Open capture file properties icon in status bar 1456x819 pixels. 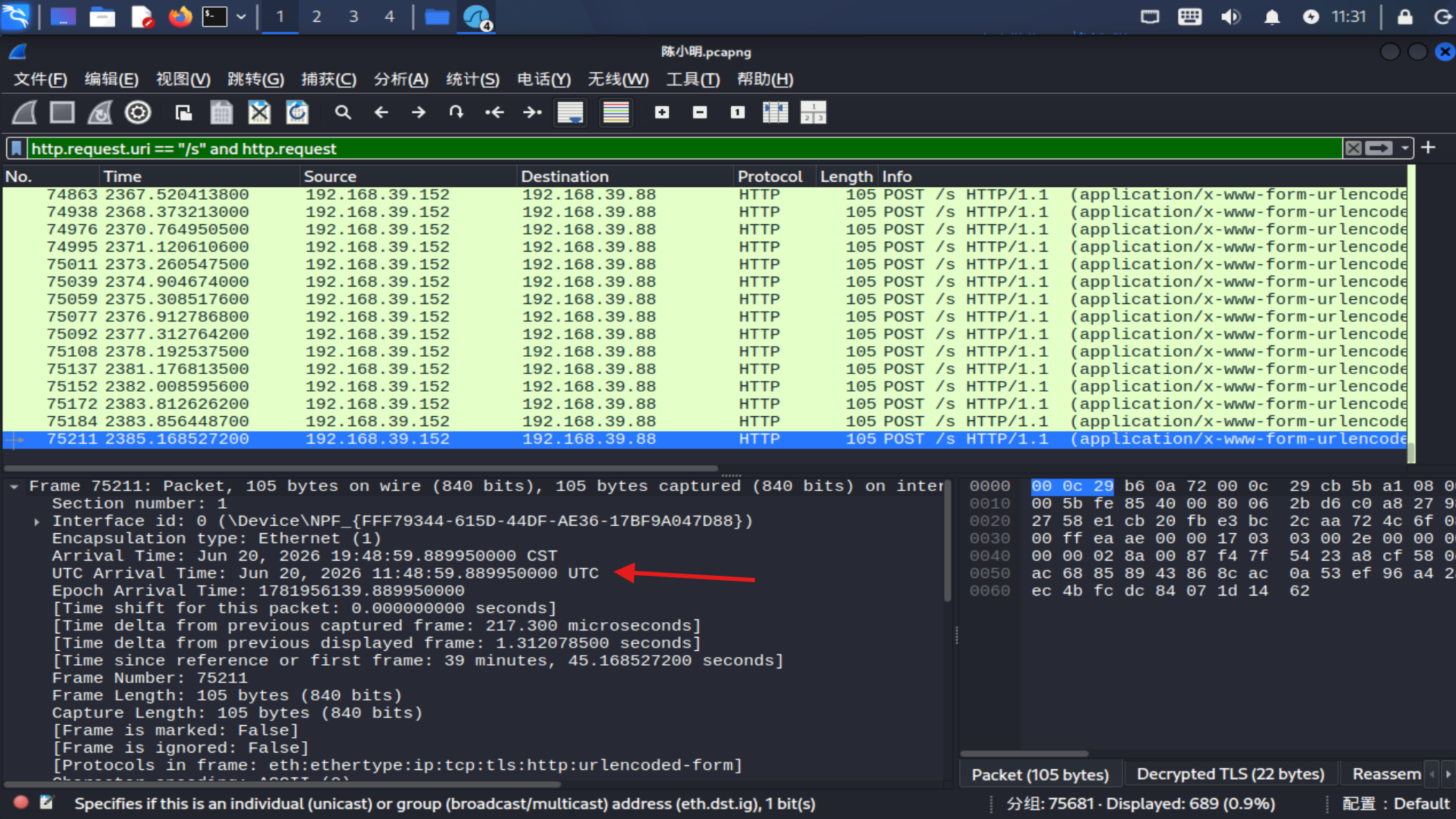click(x=47, y=803)
